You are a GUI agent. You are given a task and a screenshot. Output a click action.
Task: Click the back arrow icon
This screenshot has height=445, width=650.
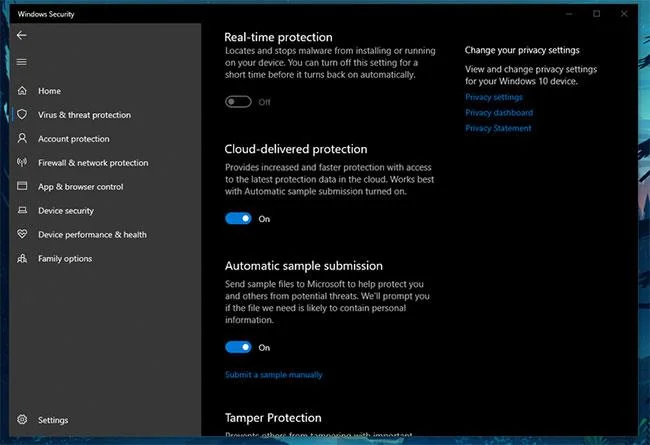pos(22,35)
